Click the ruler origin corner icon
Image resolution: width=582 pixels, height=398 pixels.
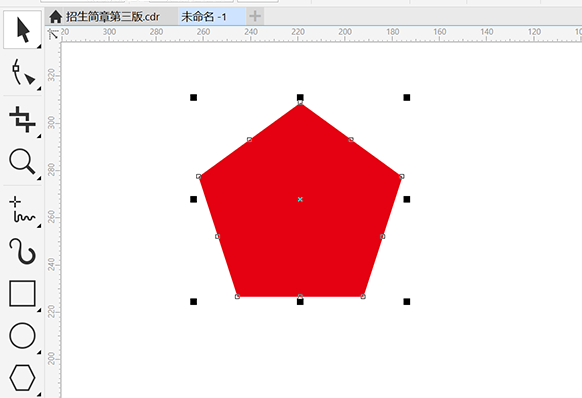click(x=53, y=34)
